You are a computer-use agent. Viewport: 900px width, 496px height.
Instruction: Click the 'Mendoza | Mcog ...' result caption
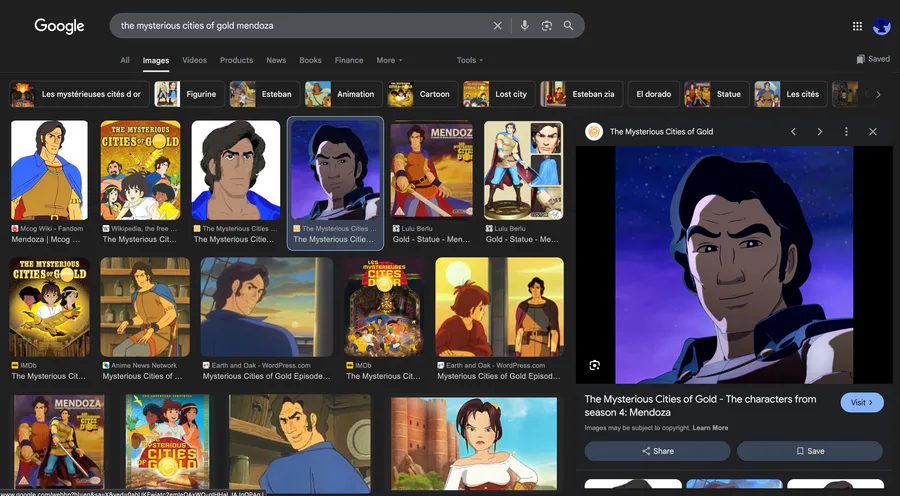[x=47, y=239]
